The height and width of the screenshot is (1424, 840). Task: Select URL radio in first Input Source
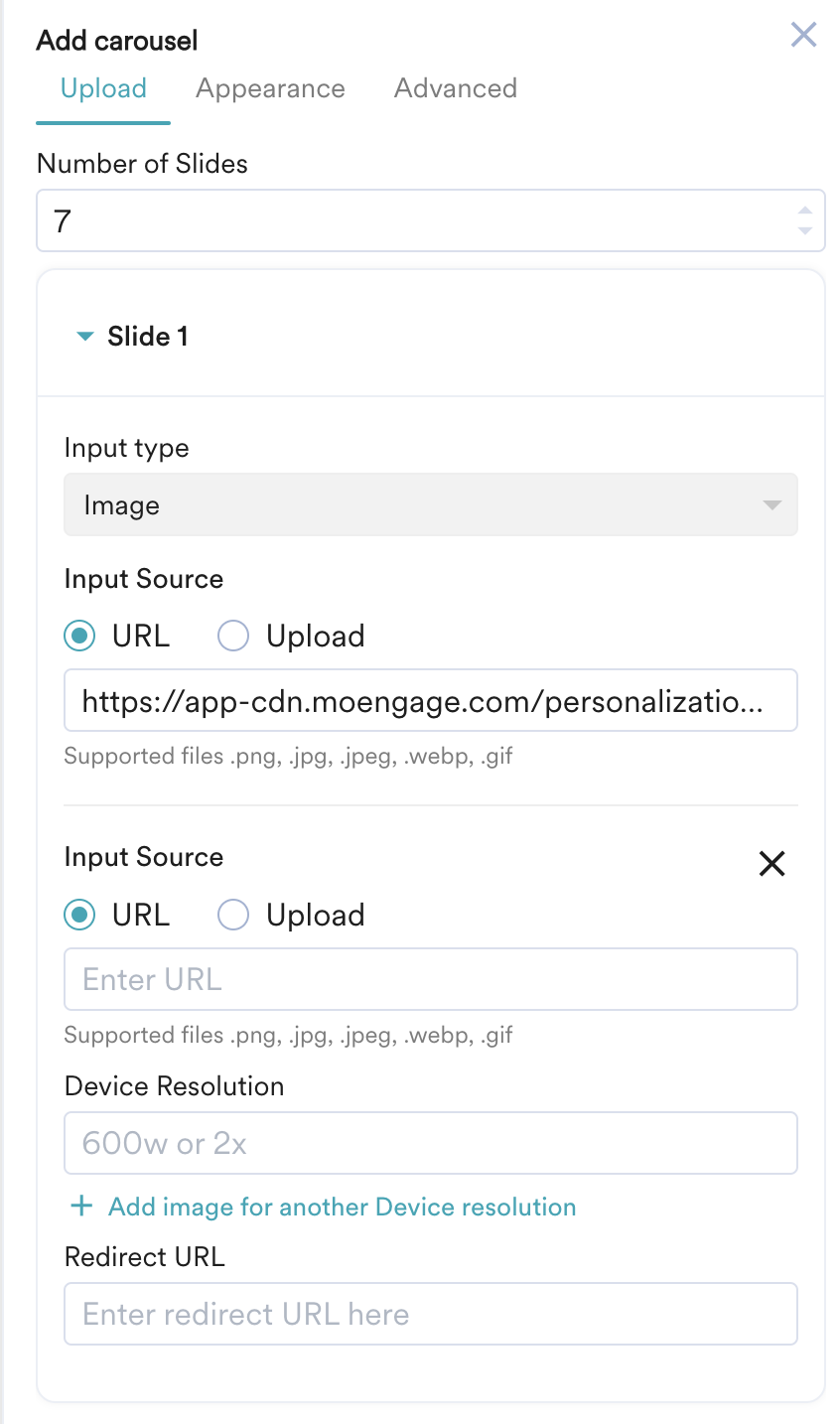(79, 636)
